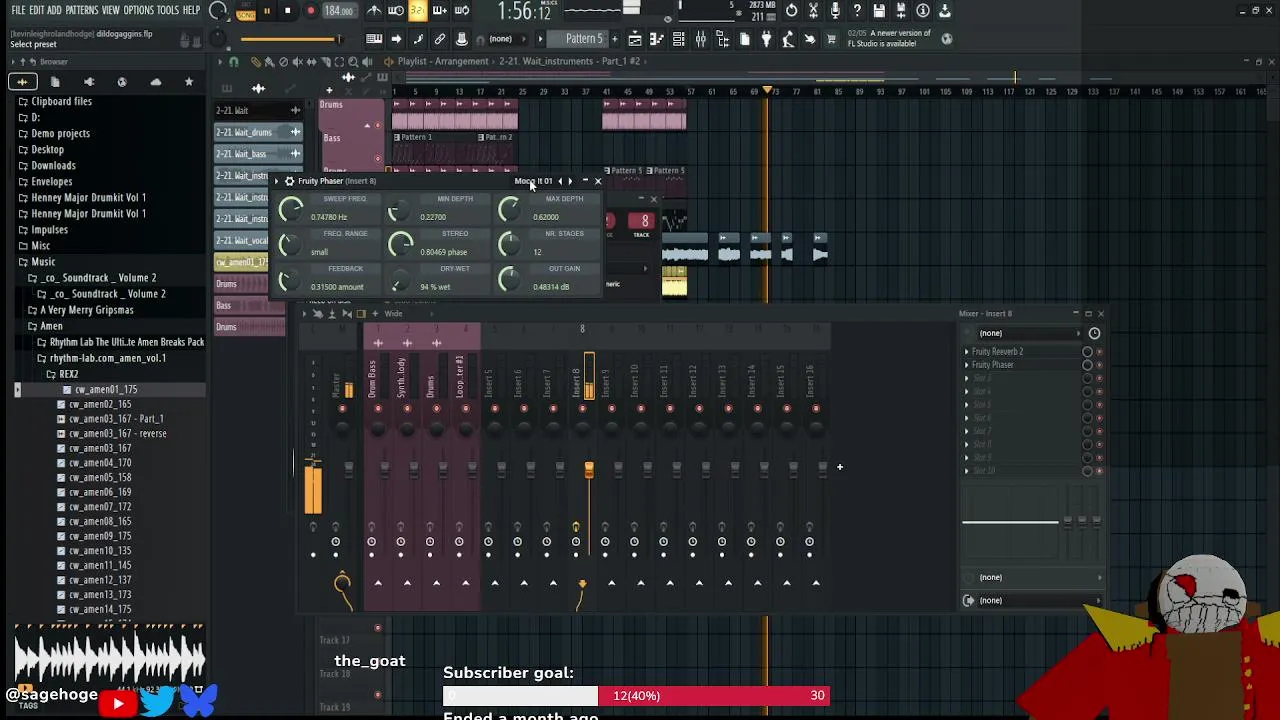Click the YouTube icon in the overlay
Image resolution: width=1280 pixels, height=720 pixels.
coord(117,704)
